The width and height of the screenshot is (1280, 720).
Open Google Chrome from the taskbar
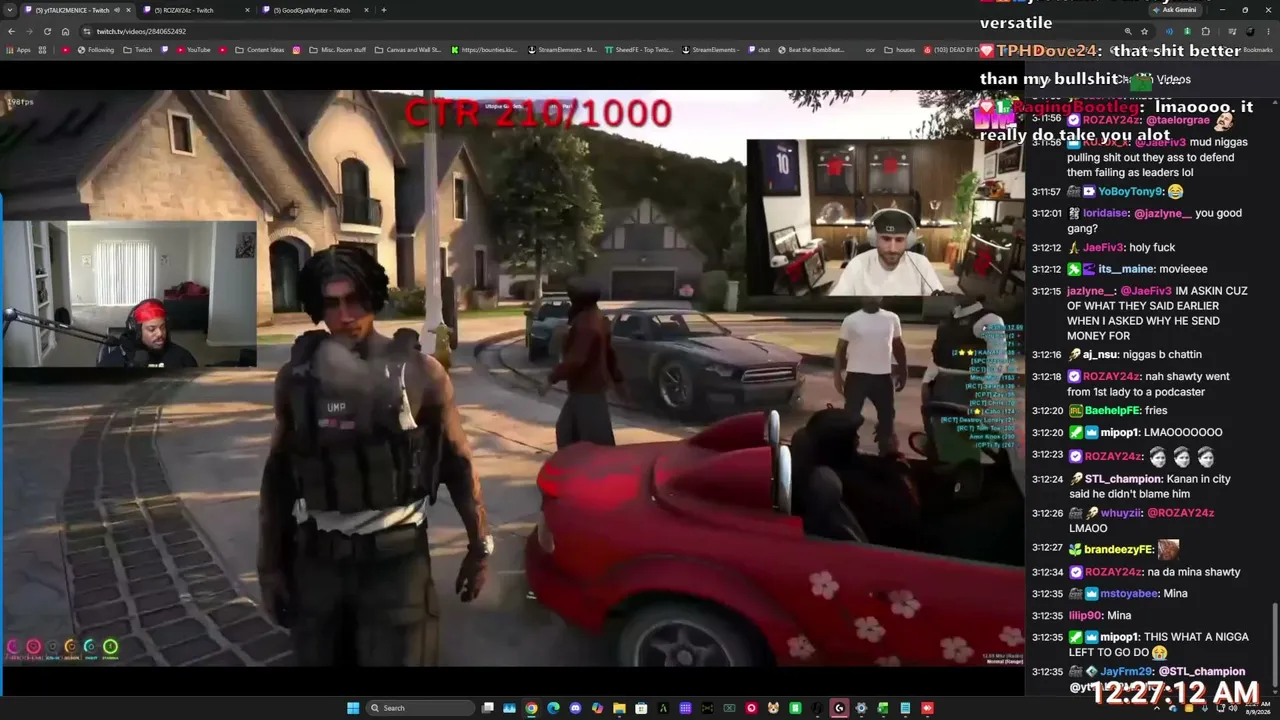tap(531, 708)
